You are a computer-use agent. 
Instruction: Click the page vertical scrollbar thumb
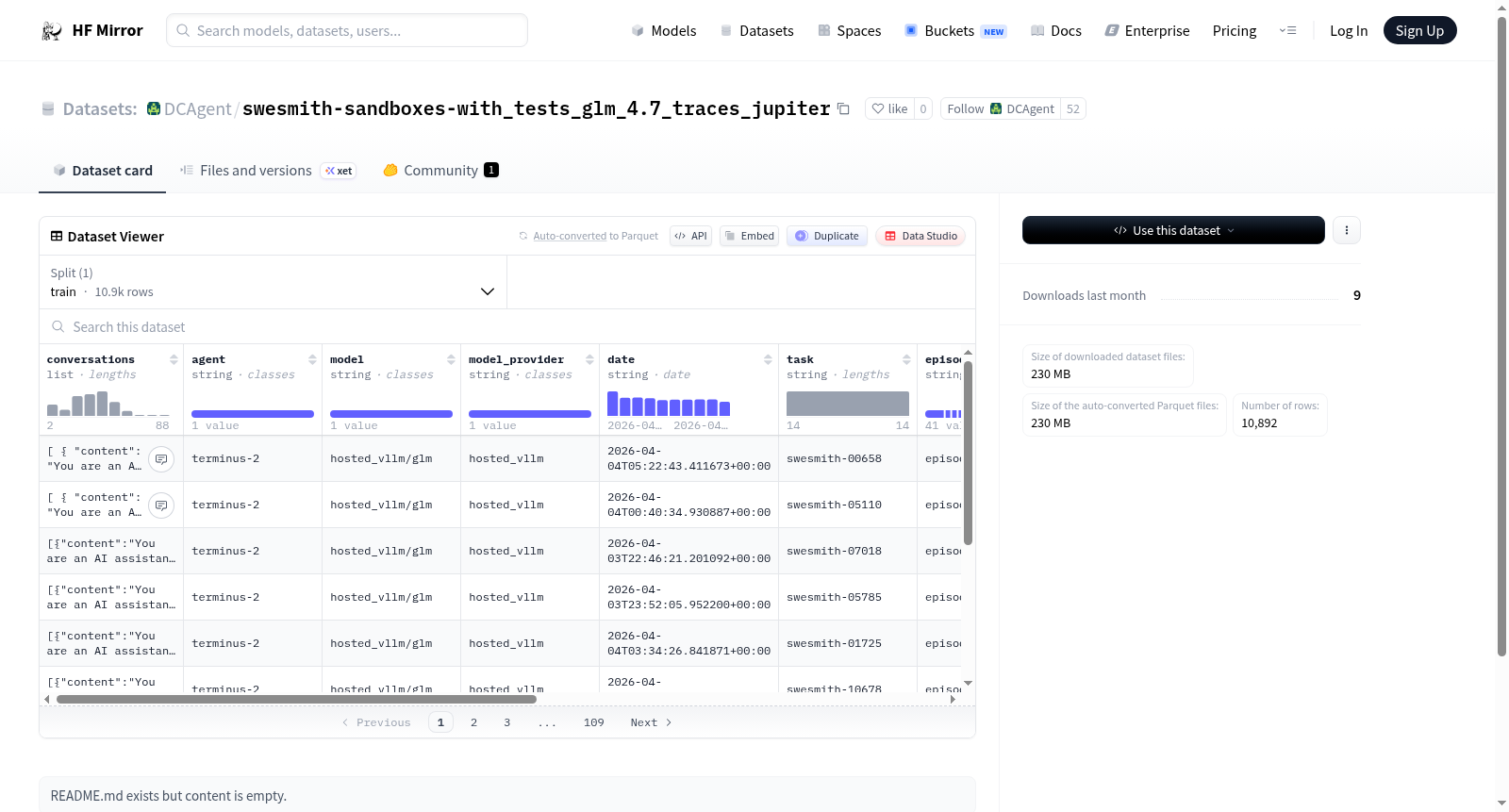[1502, 335]
